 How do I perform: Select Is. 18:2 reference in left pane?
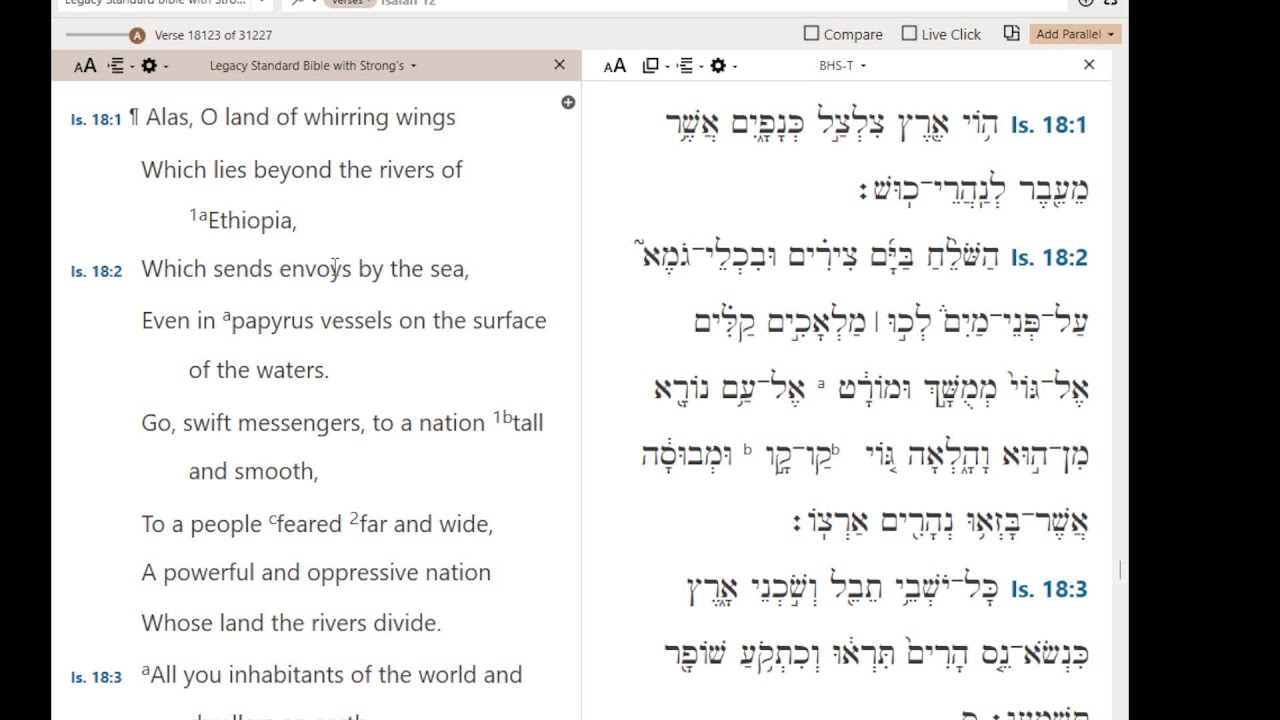tap(96, 271)
